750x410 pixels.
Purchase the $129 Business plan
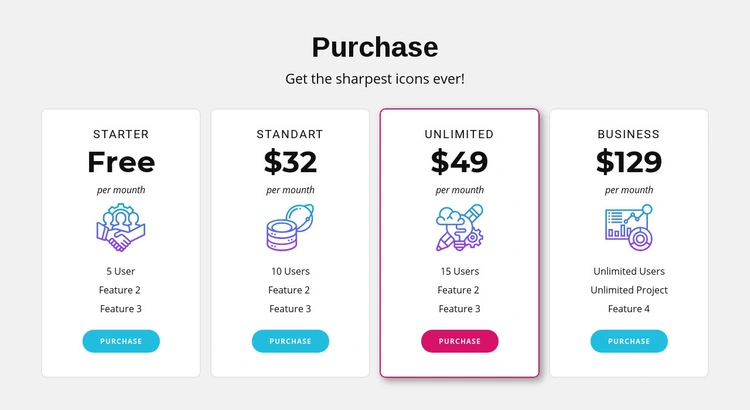(629, 341)
